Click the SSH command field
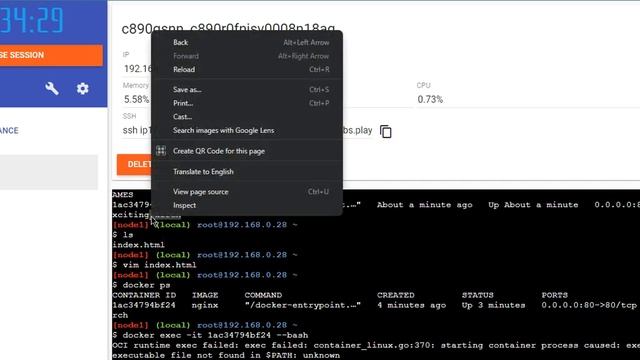The width and height of the screenshot is (640, 360). (x=247, y=131)
